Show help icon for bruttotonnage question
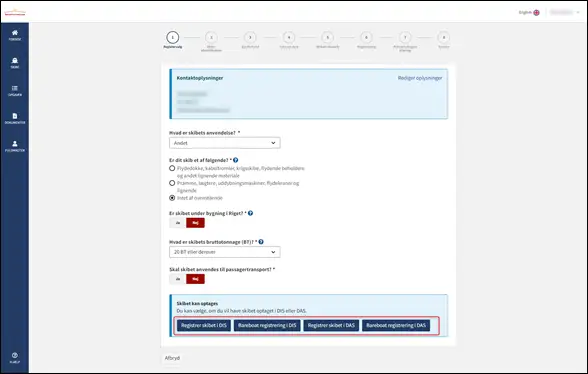Screen dimensions: 588x374 pos(261,242)
